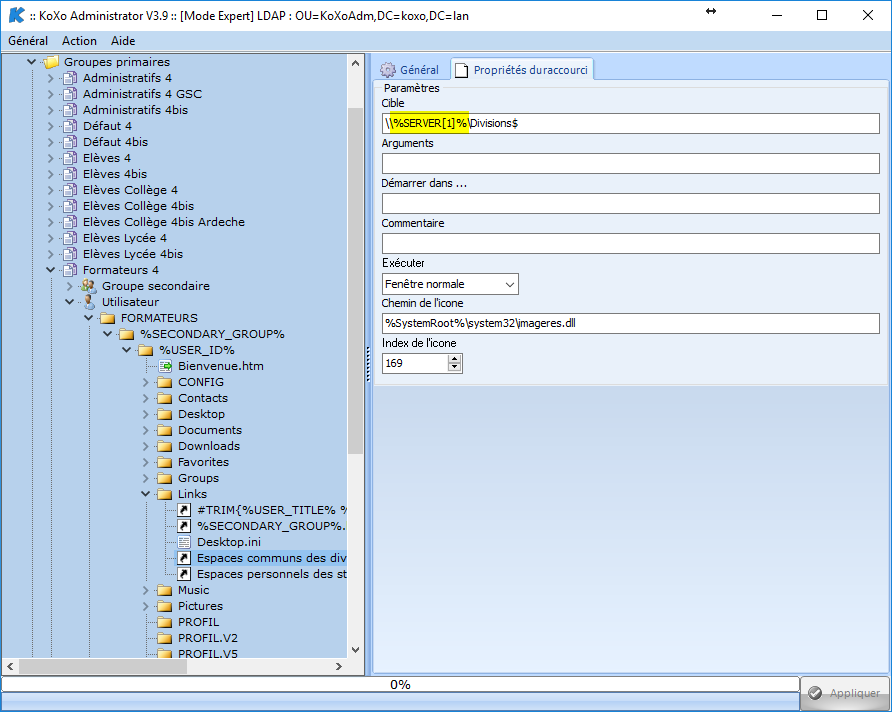Click the Groupe secondaire people icon
This screenshot has width=892, height=712.
pos(89,286)
